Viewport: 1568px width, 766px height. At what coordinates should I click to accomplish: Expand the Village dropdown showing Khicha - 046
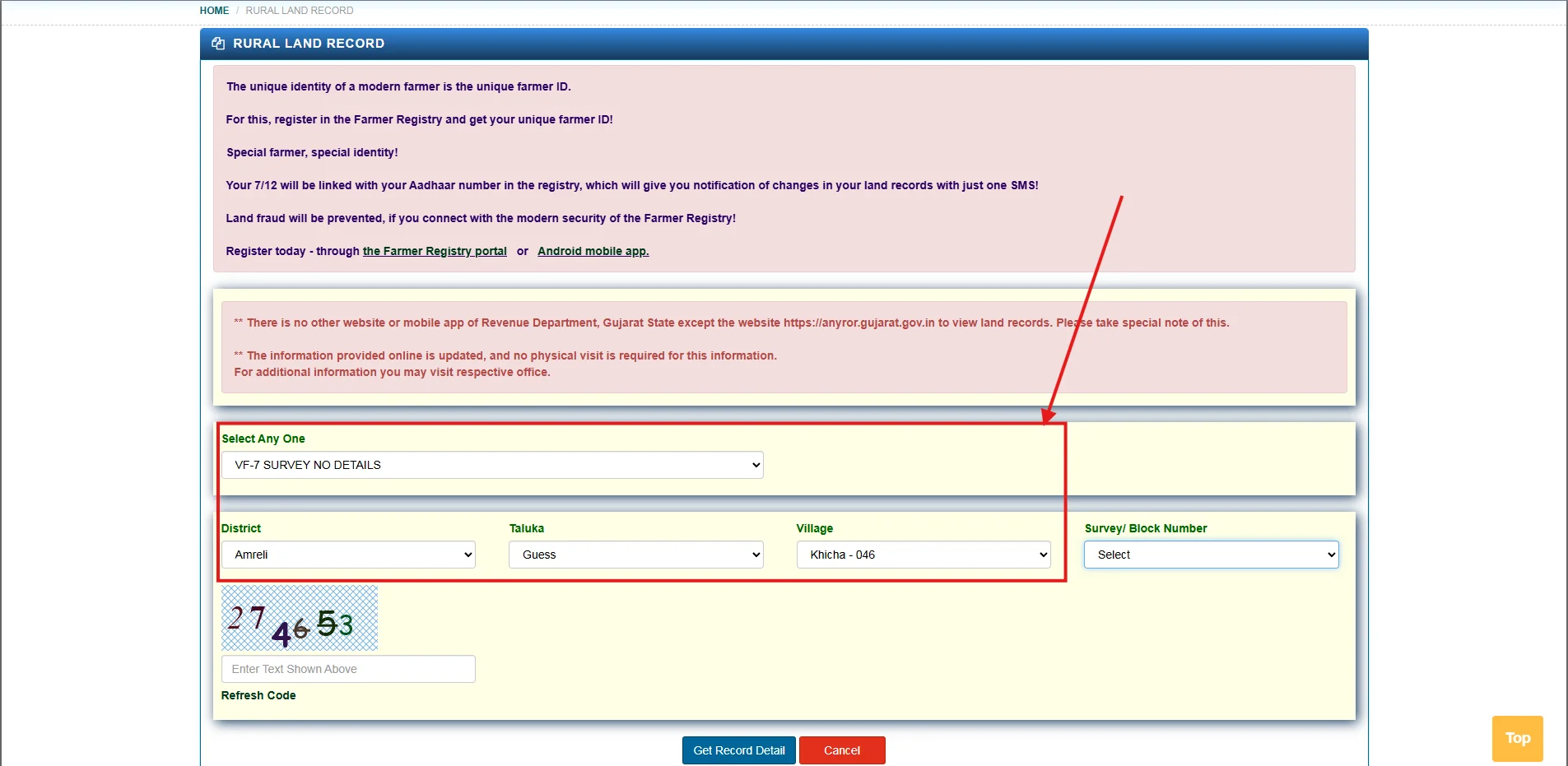[x=923, y=555]
